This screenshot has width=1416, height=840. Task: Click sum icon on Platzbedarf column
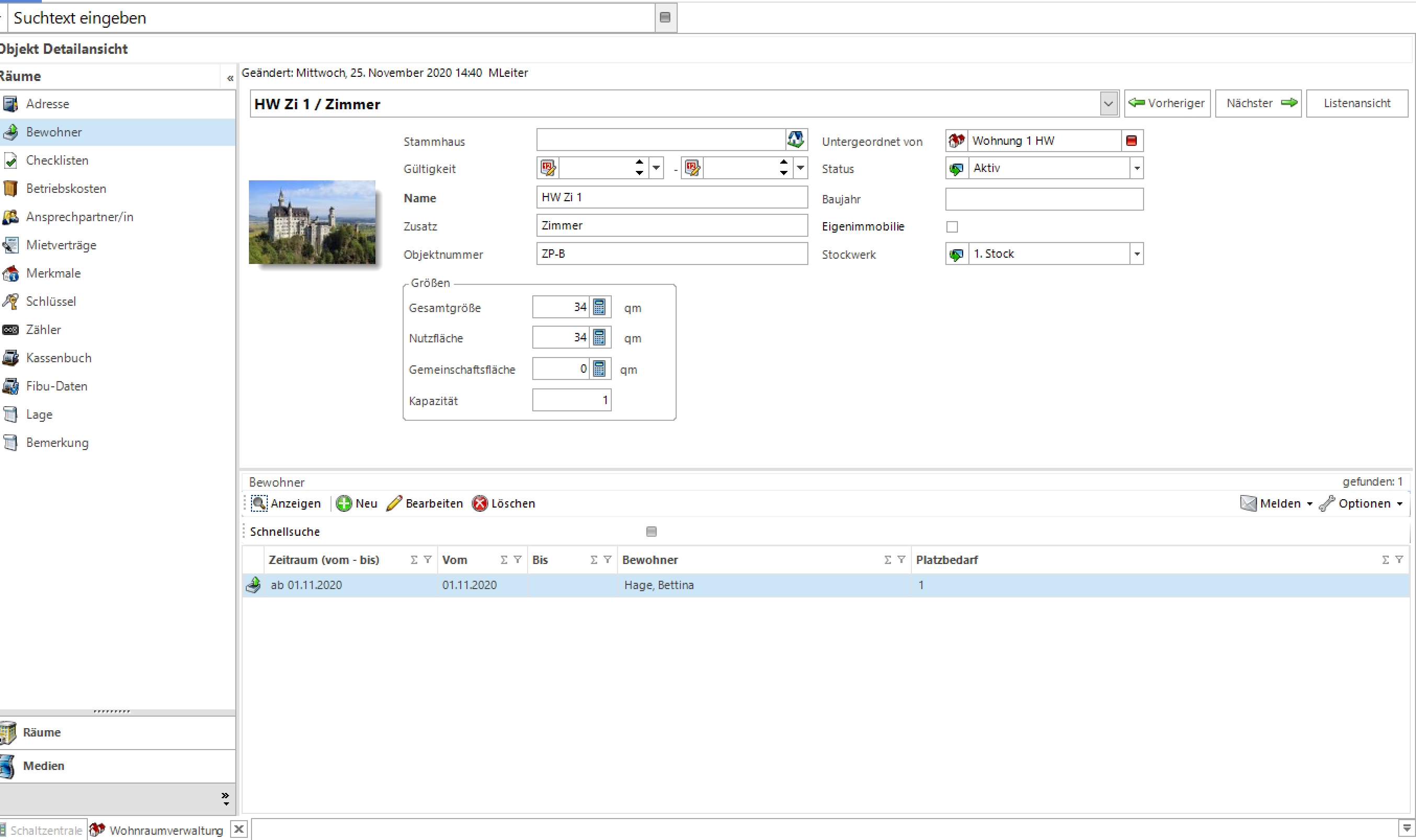click(1386, 559)
